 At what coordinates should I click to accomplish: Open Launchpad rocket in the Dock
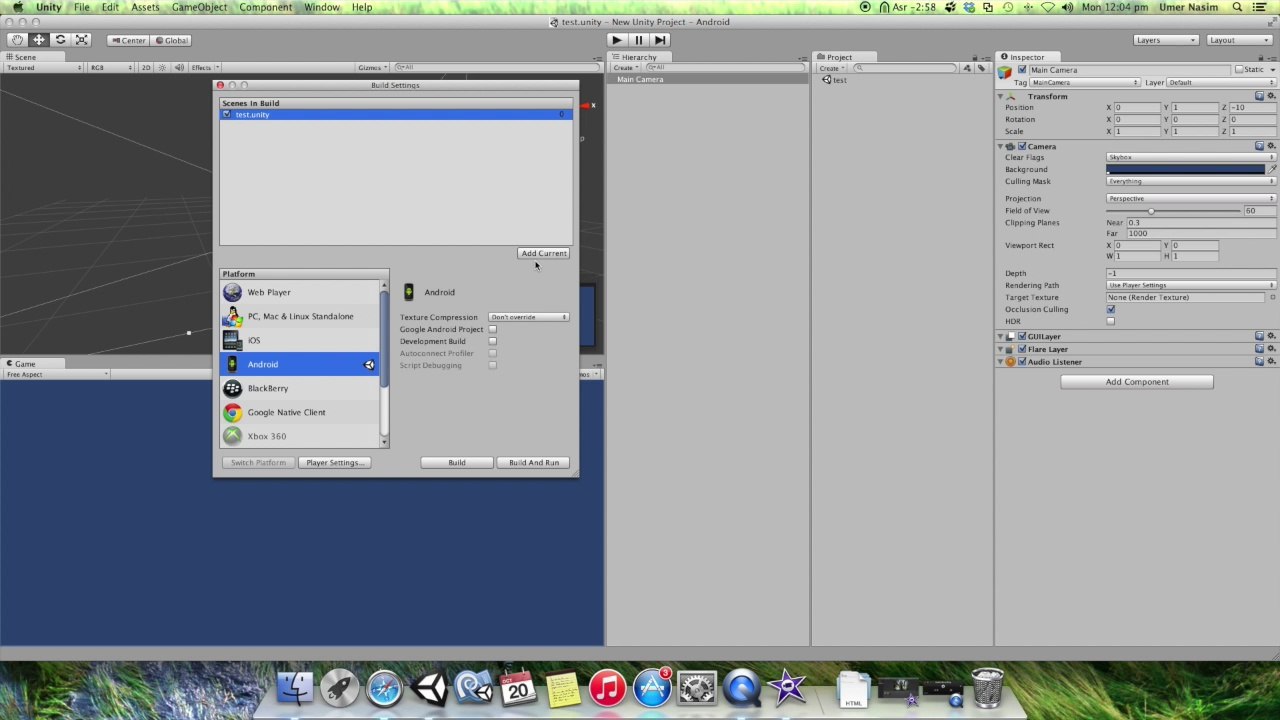tap(339, 688)
